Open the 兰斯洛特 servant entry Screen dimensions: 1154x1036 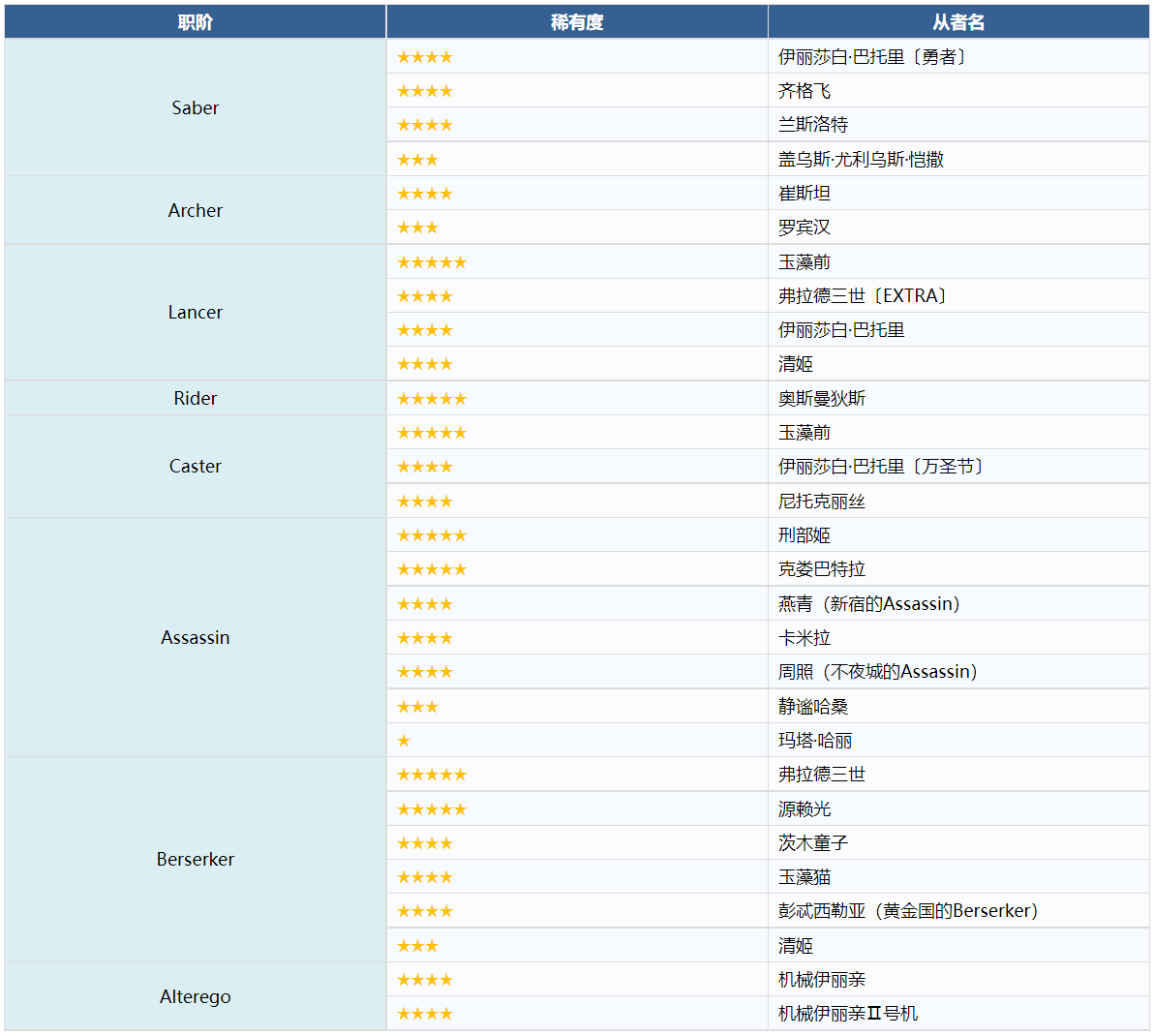click(x=813, y=125)
